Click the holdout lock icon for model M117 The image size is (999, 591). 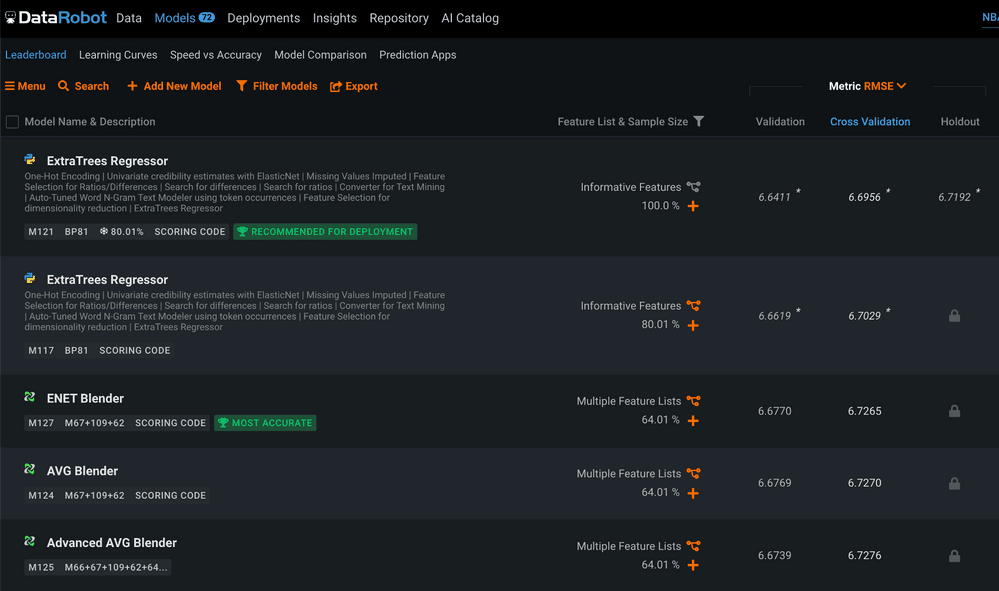pyautogui.click(x=954, y=315)
